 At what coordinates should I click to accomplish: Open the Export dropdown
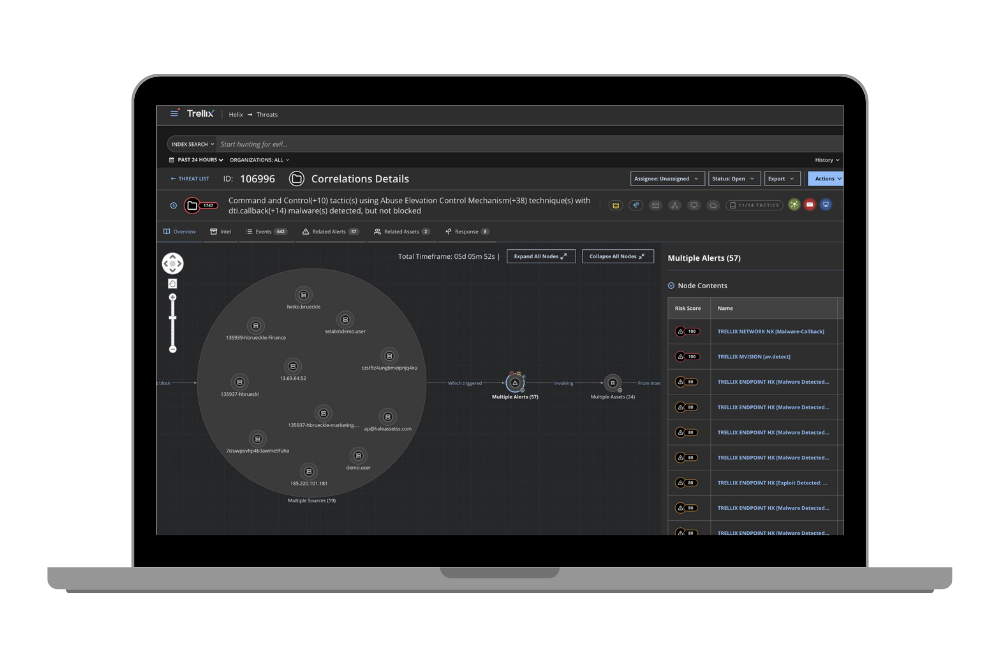tap(781, 179)
